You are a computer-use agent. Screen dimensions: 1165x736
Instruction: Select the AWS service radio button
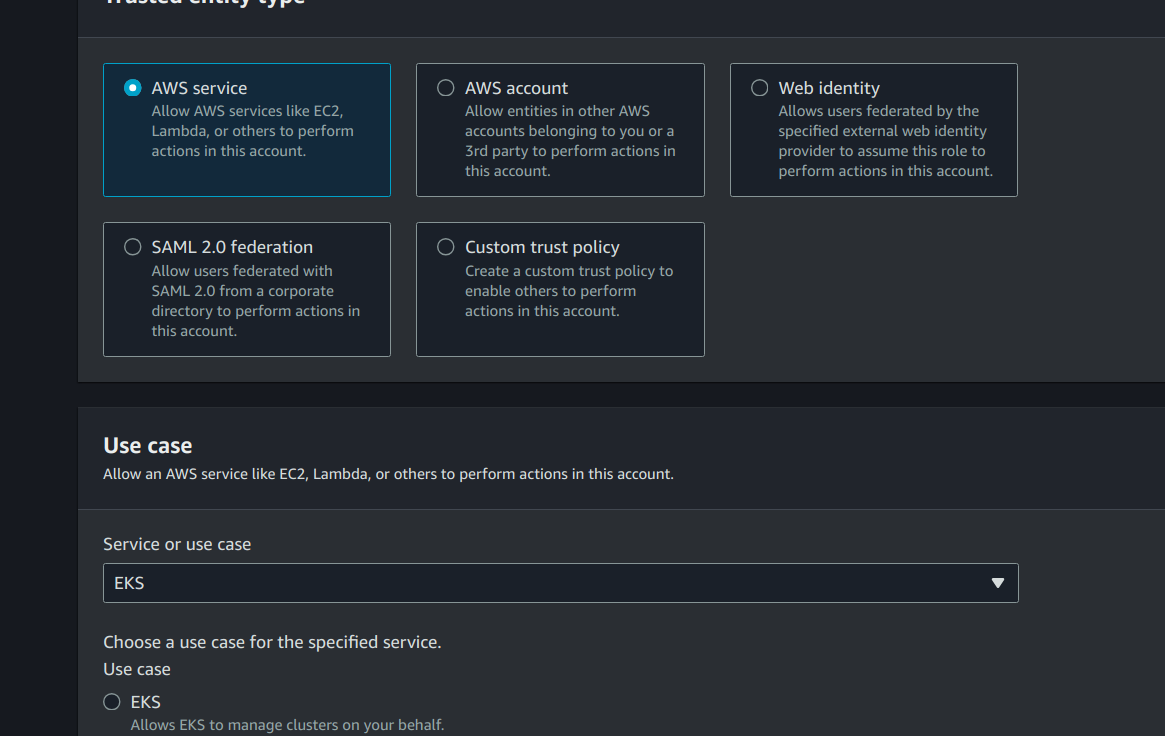coord(132,88)
